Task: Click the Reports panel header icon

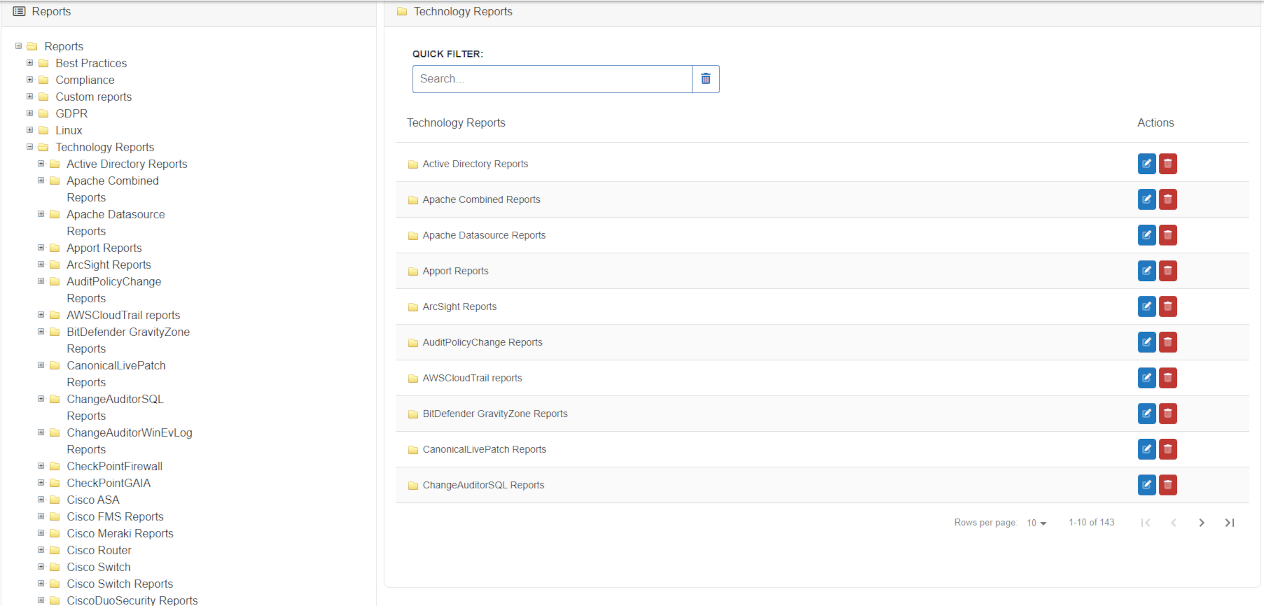Action: pyautogui.click(x=19, y=11)
